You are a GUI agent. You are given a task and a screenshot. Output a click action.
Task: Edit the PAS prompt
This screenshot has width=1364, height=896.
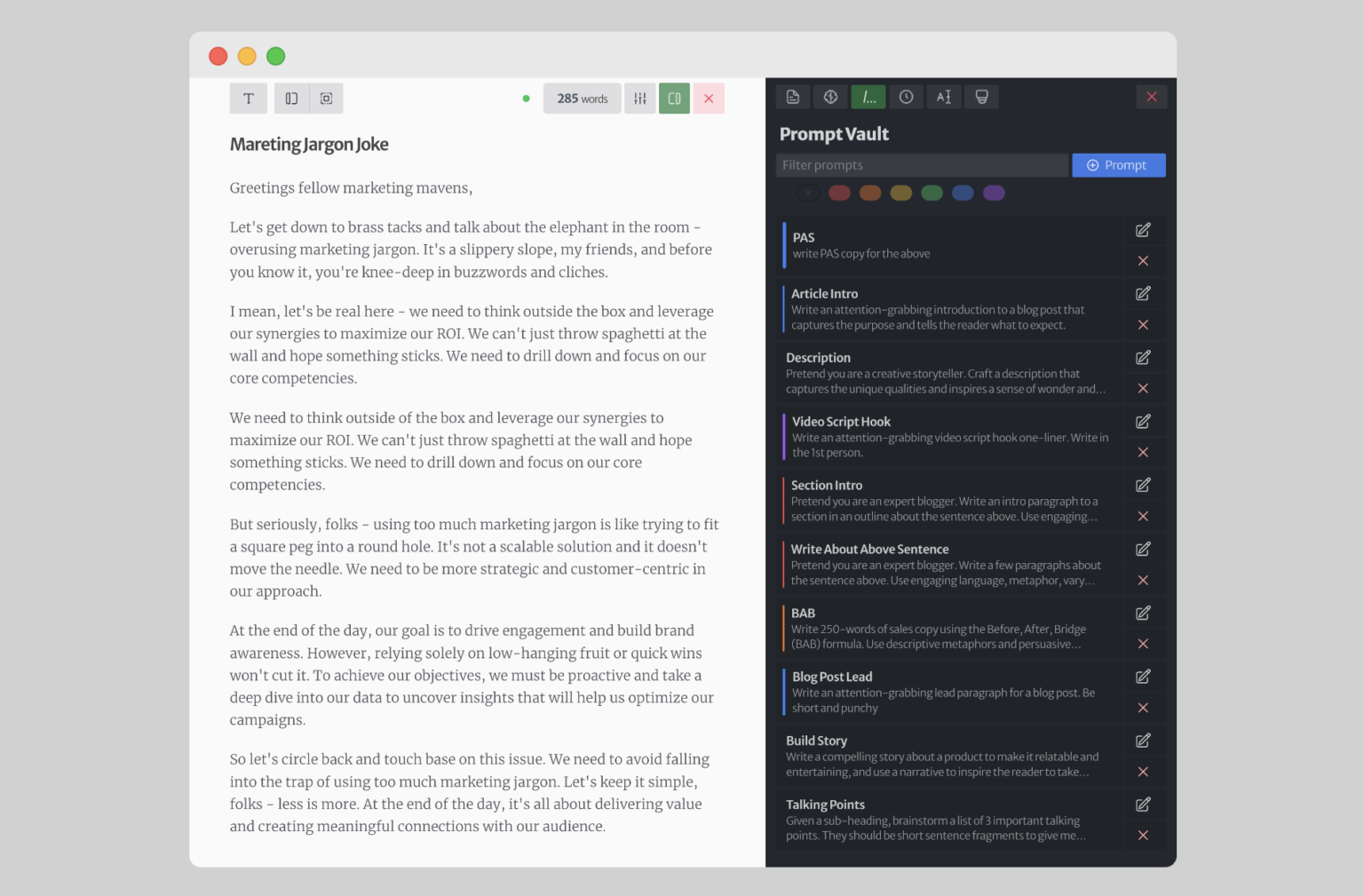1143,230
